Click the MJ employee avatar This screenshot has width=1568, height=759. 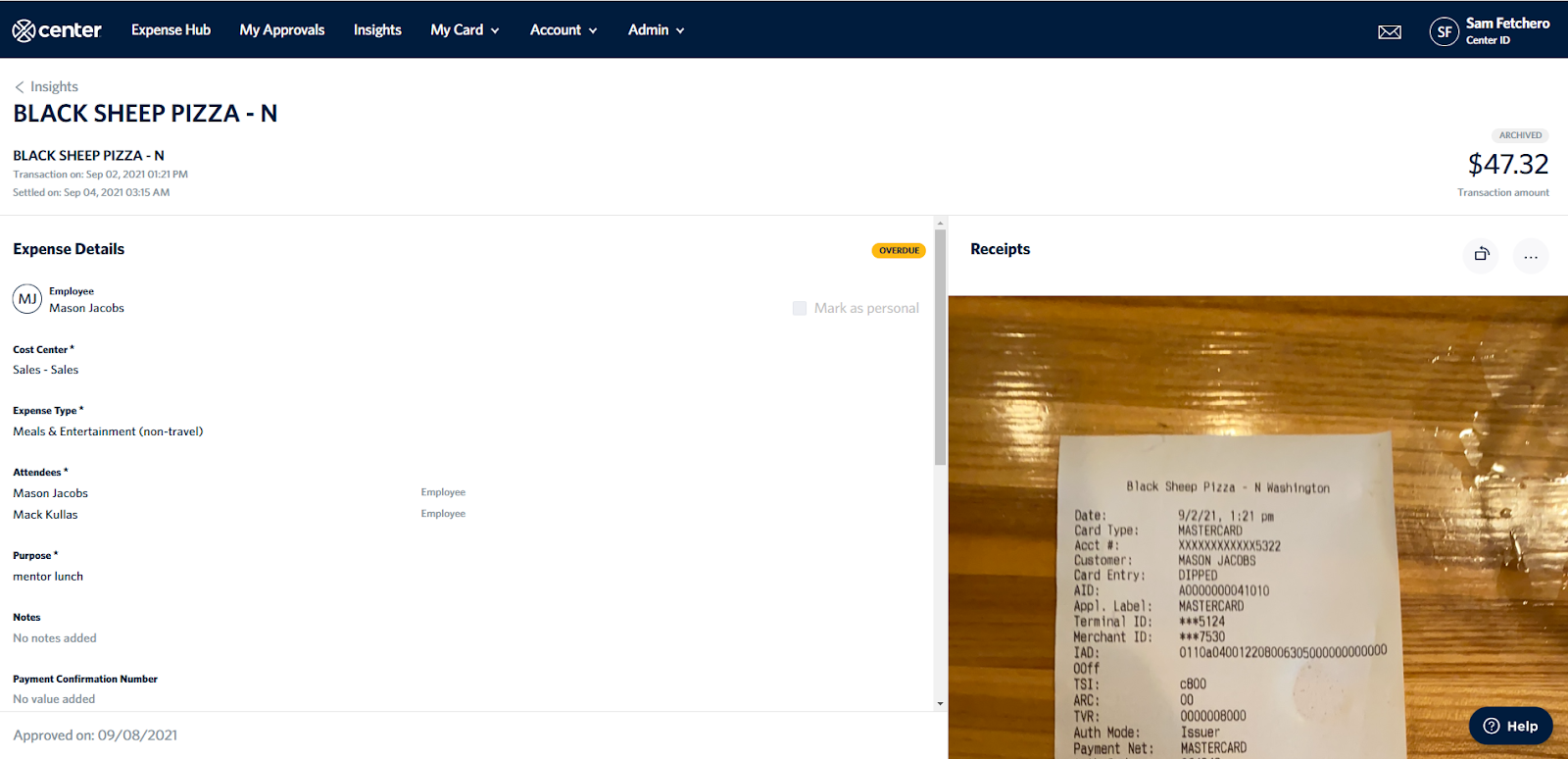[x=27, y=299]
